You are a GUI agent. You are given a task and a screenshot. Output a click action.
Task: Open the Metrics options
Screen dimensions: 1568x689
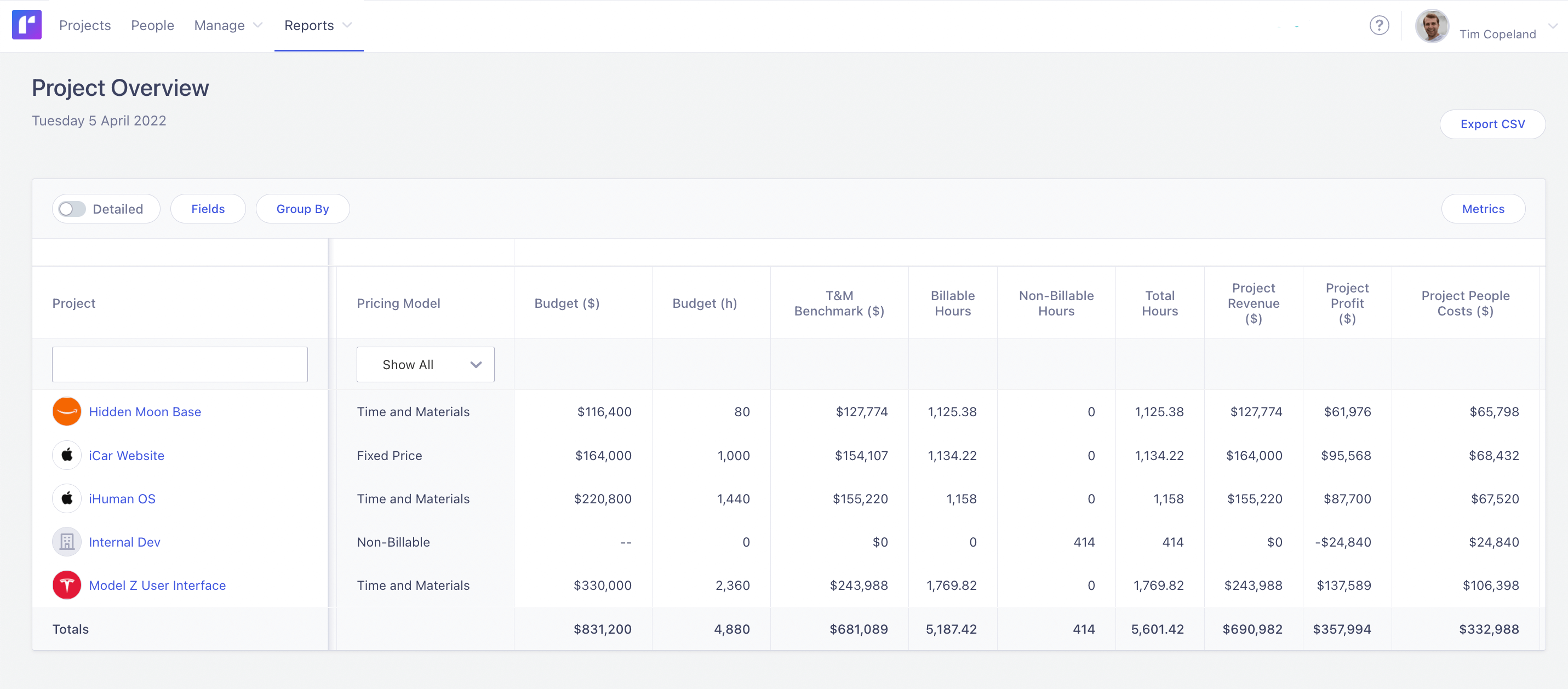click(1484, 209)
